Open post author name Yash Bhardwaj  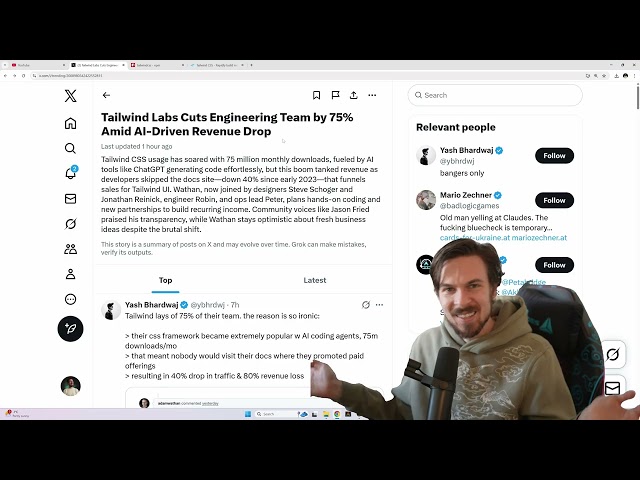click(151, 305)
